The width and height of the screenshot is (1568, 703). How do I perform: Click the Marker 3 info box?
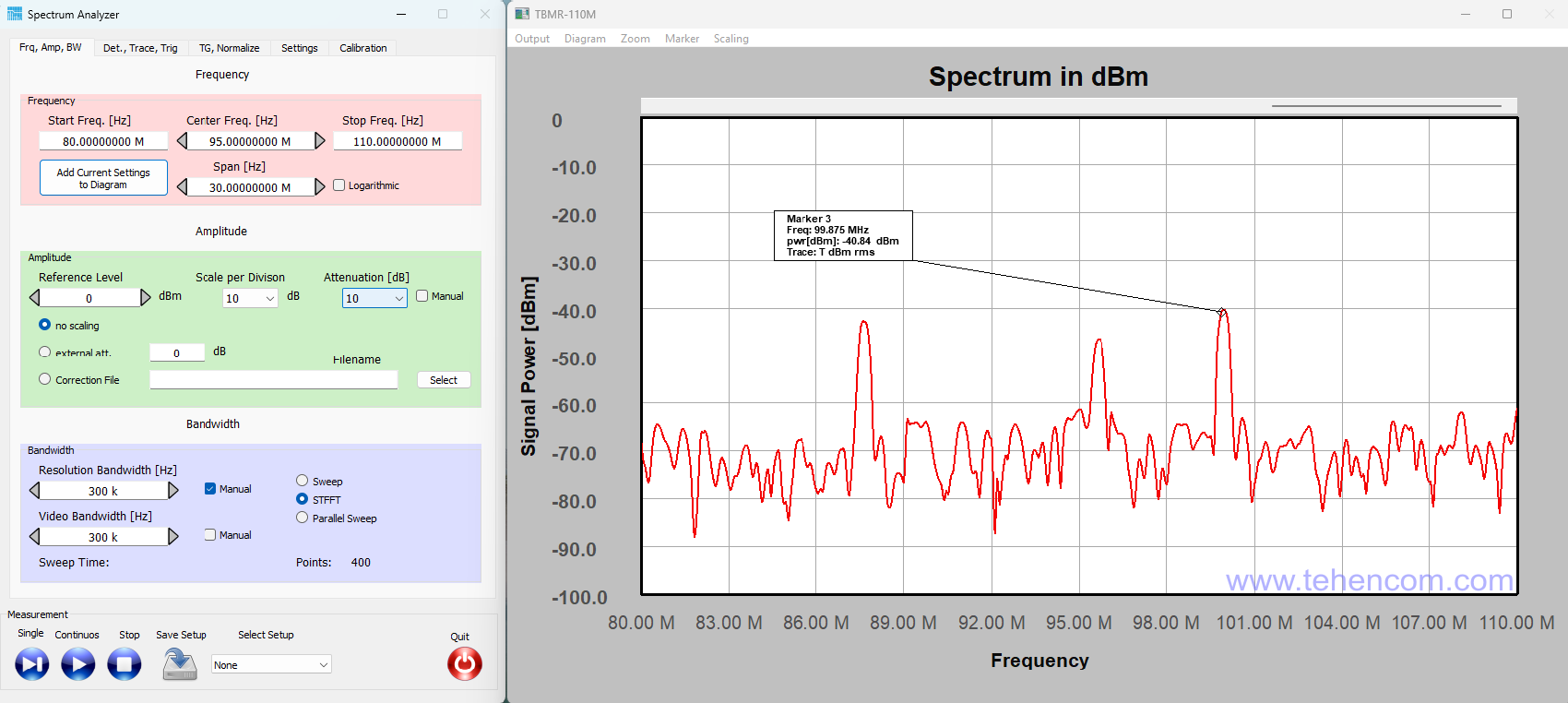click(843, 235)
